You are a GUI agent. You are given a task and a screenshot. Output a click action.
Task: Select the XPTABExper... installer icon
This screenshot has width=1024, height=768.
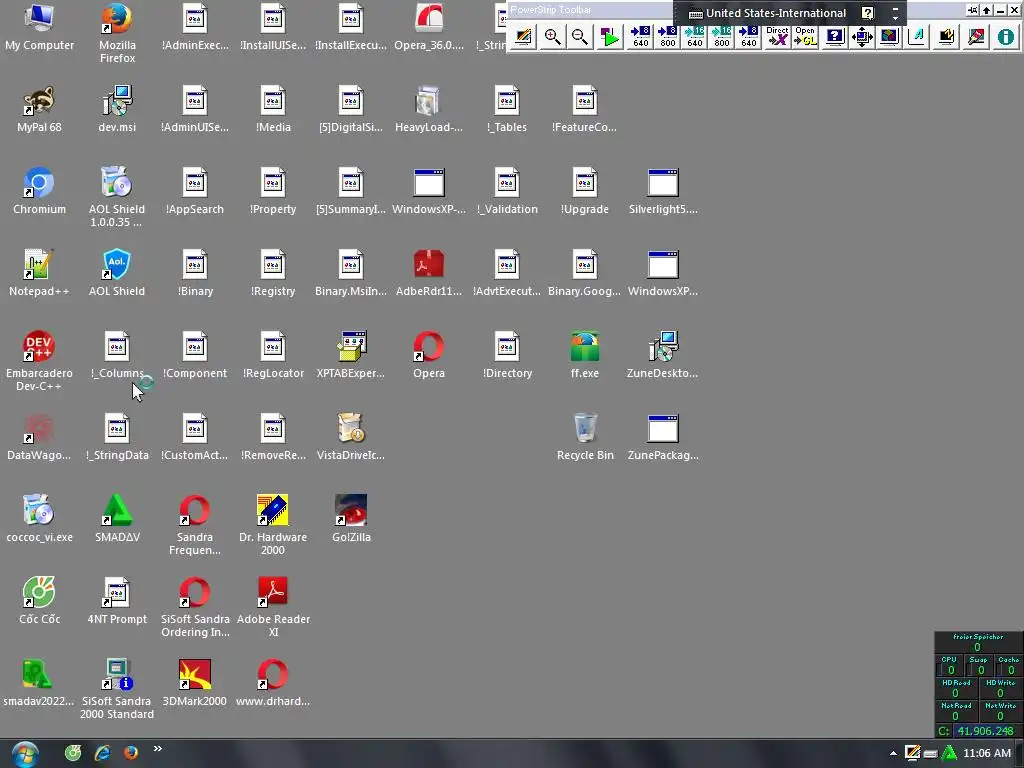(351, 355)
